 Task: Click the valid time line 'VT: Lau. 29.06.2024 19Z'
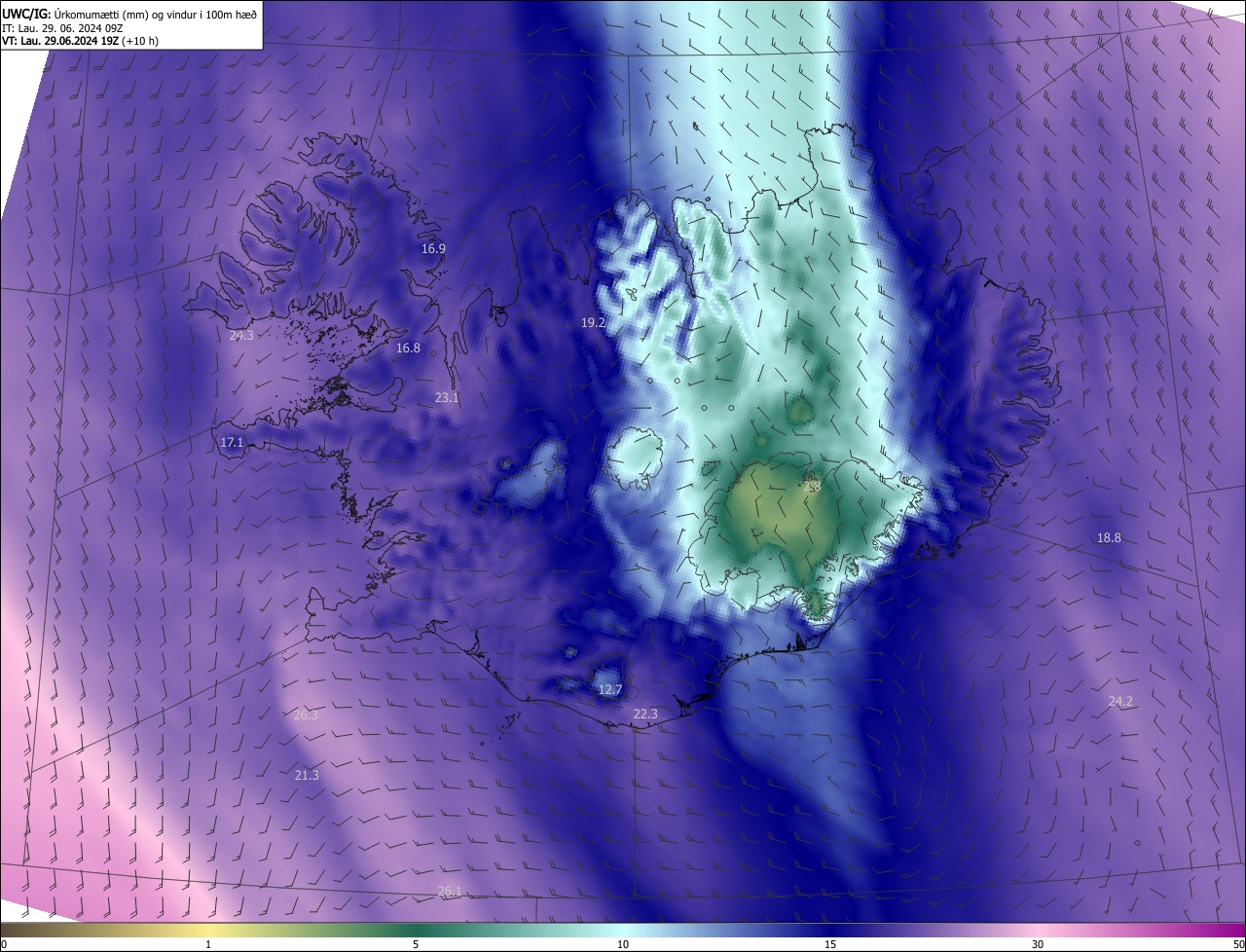pyautogui.click(x=59, y=41)
